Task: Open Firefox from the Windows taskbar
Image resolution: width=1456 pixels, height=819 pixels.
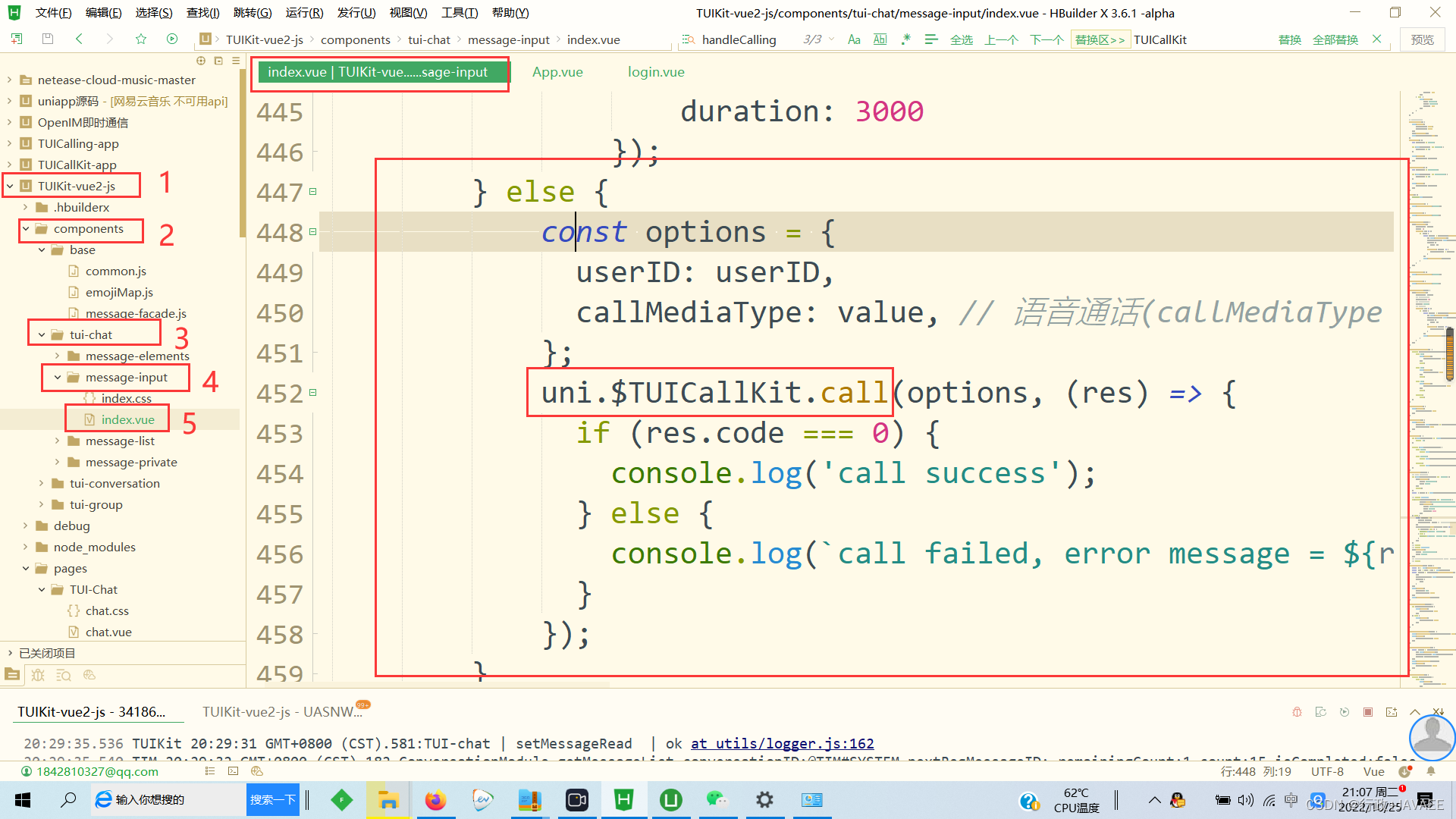Action: [x=435, y=800]
